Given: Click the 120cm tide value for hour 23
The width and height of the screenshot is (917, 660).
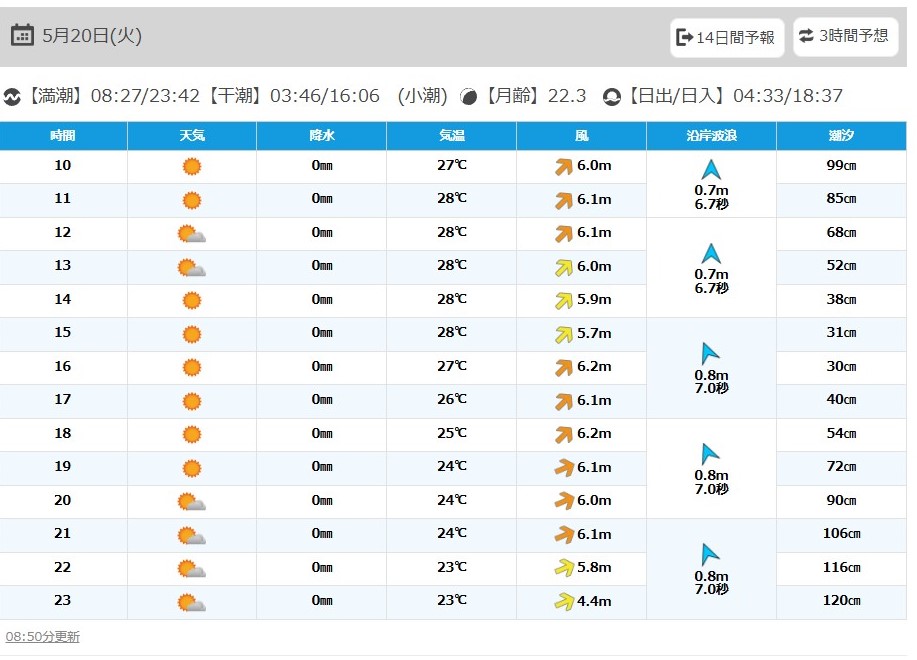Looking at the screenshot, I should click(x=841, y=600).
